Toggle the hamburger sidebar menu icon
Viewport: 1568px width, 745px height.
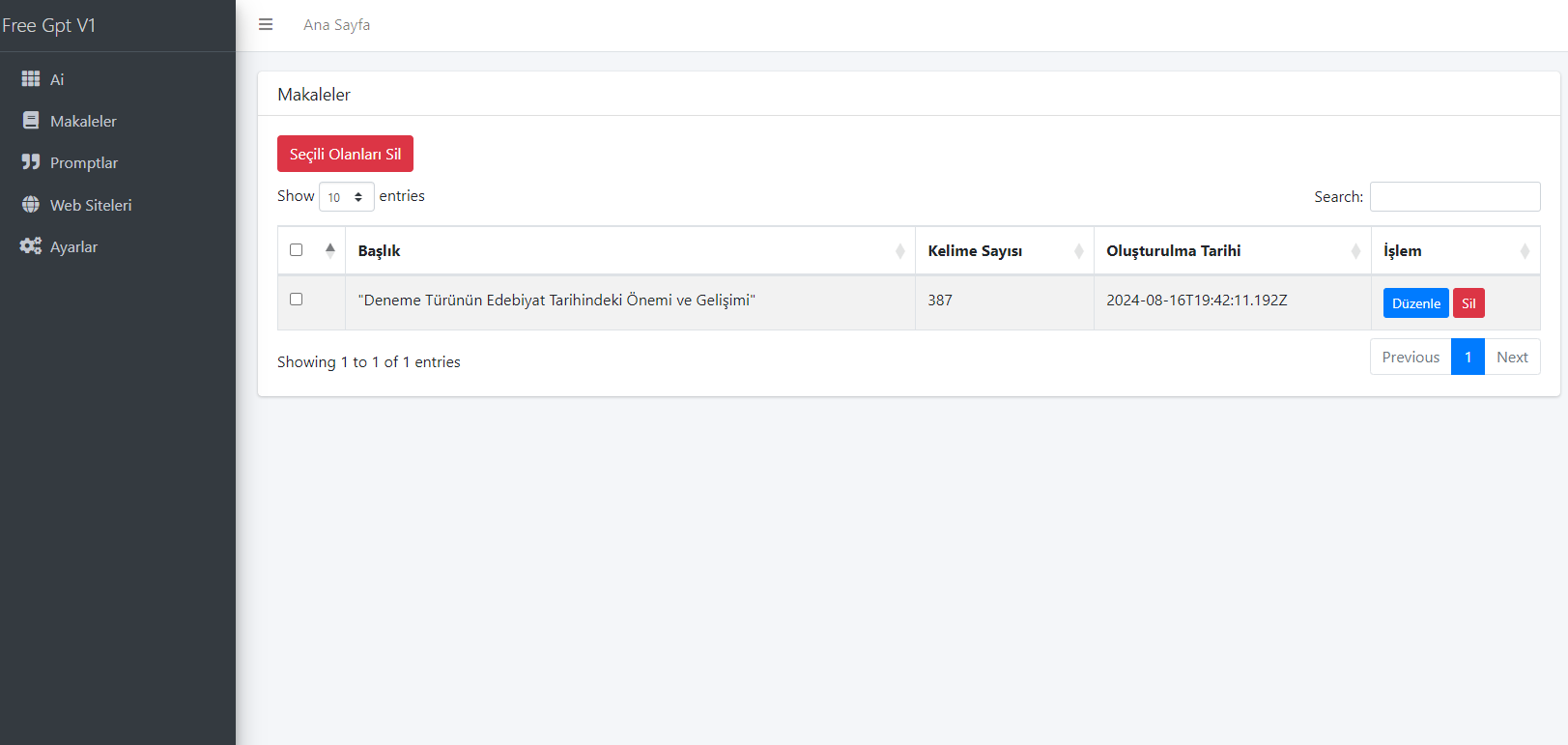(x=266, y=24)
